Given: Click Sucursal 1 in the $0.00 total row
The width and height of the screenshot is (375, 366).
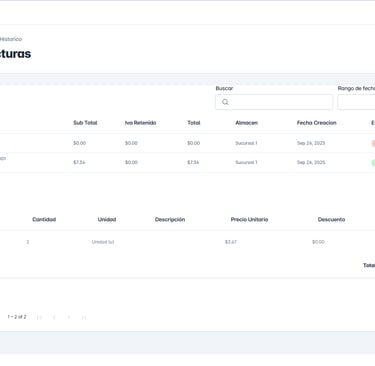Looking at the screenshot, I should coord(246,143).
